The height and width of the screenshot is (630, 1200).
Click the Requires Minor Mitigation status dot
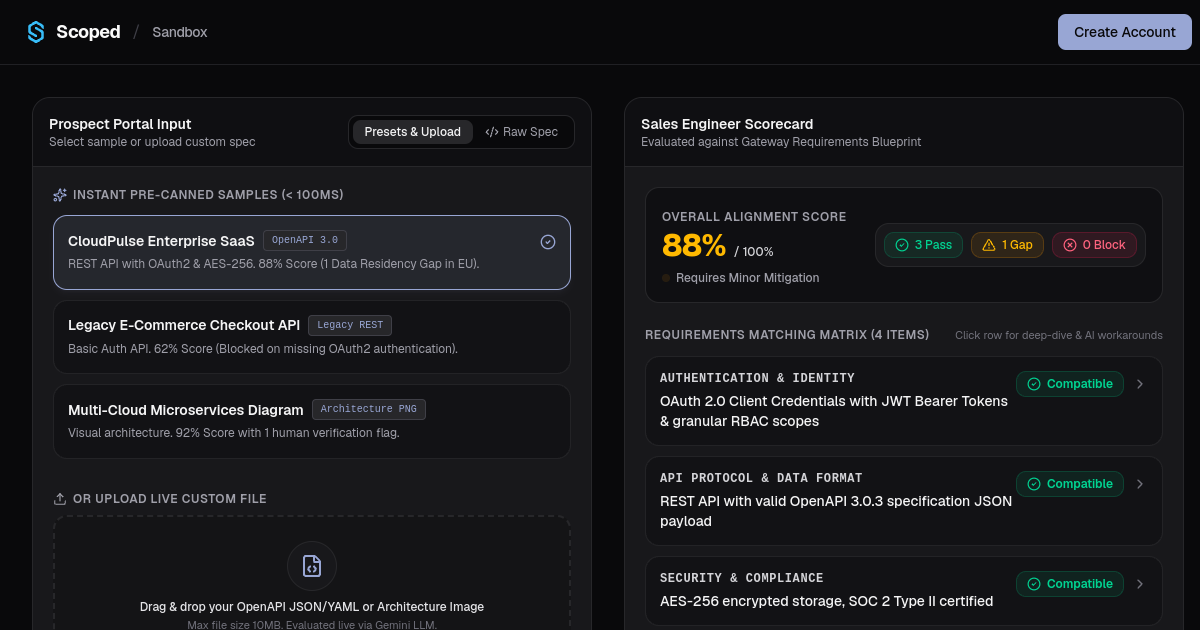(x=666, y=278)
